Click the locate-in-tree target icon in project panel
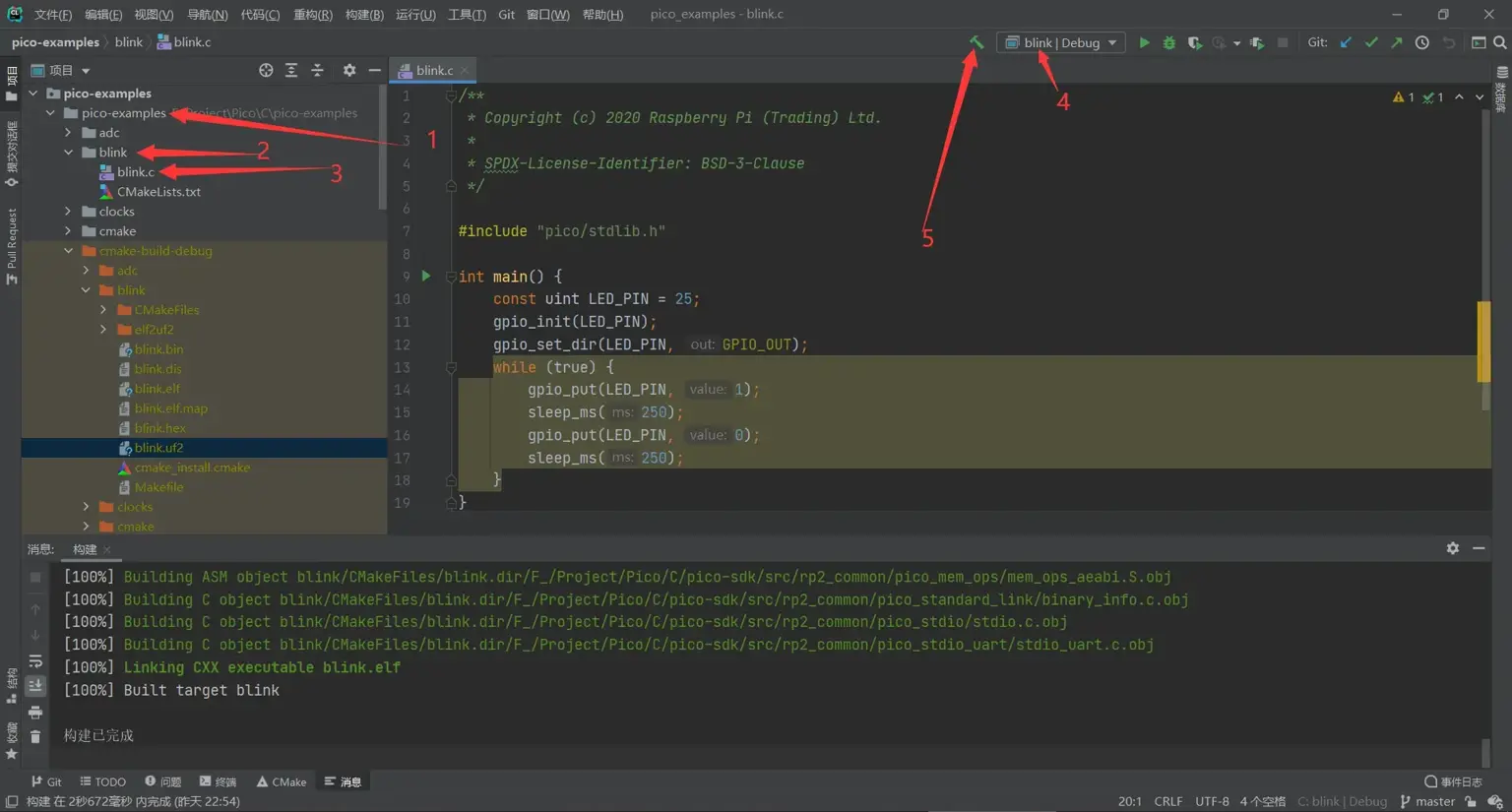The image size is (1512, 812). click(266, 70)
